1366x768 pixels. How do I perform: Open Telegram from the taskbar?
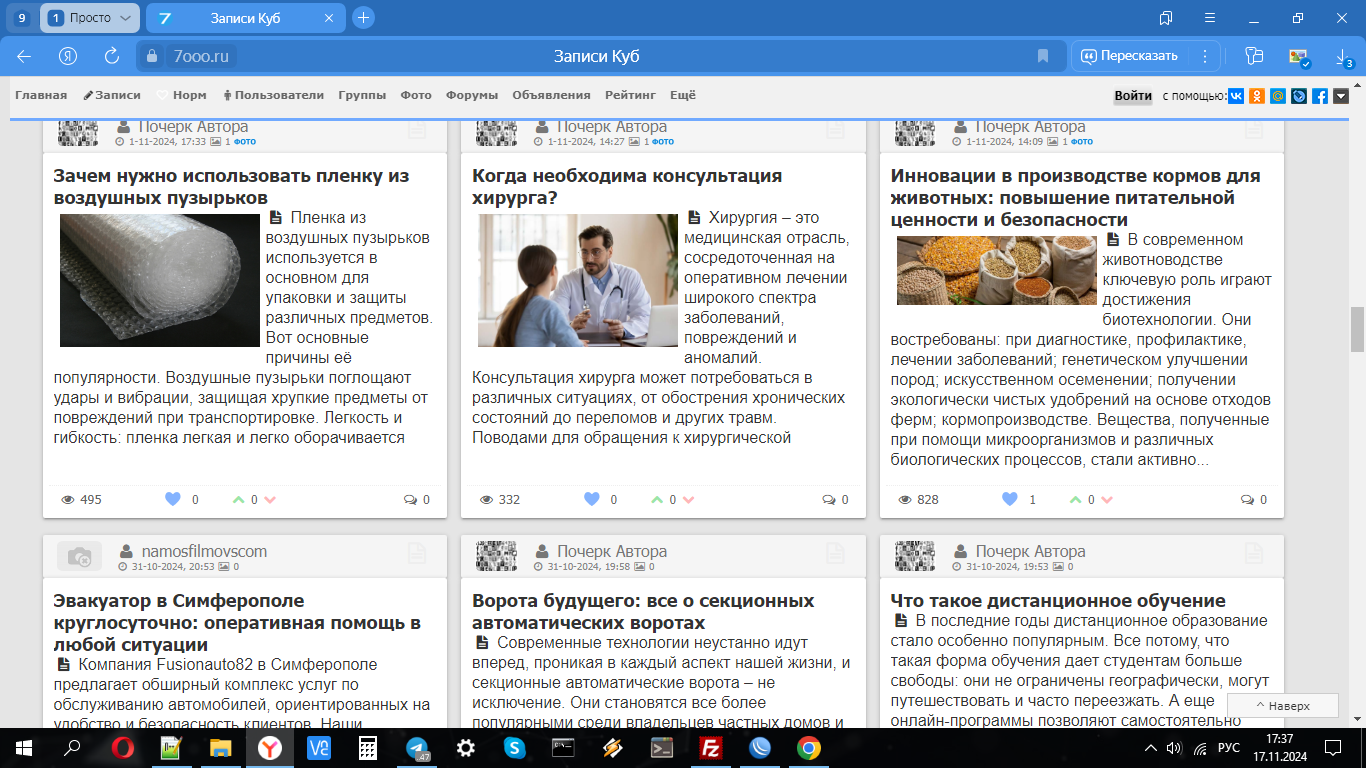(418, 747)
